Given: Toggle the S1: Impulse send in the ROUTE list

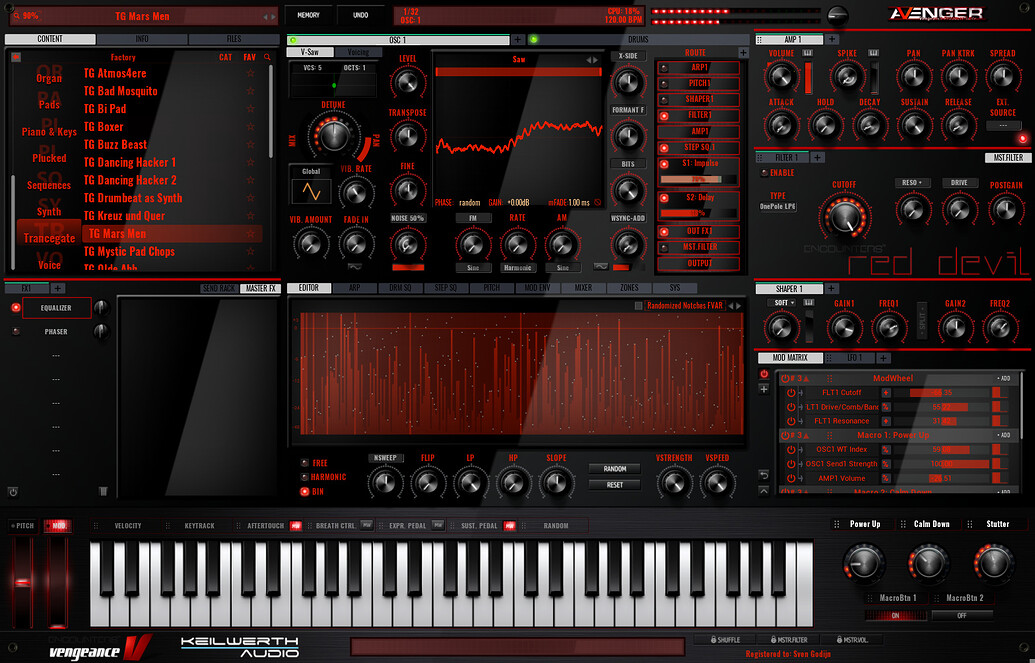Looking at the screenshot, I should pos(664,162).
